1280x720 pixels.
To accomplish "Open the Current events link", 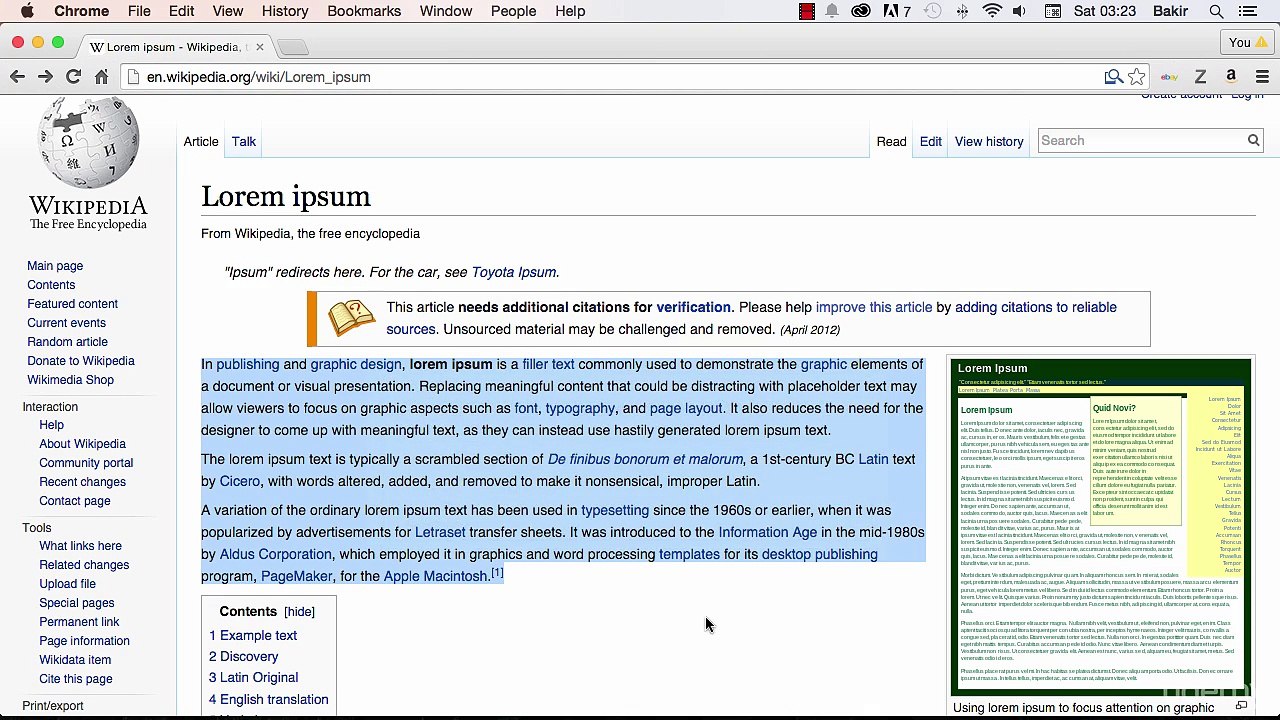I will pos(66,323).
